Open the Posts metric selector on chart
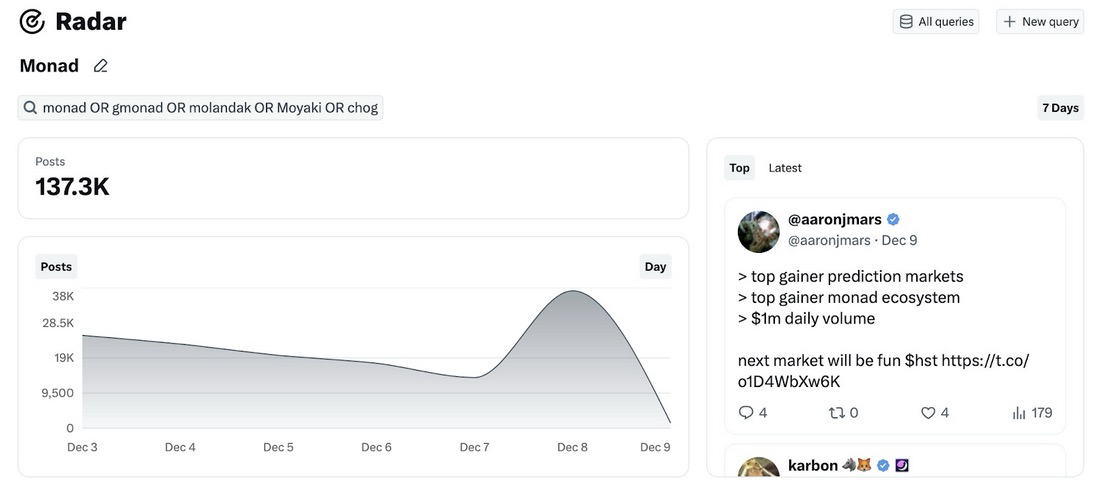This screenshot has height=492, width=1100. (56, 267)
